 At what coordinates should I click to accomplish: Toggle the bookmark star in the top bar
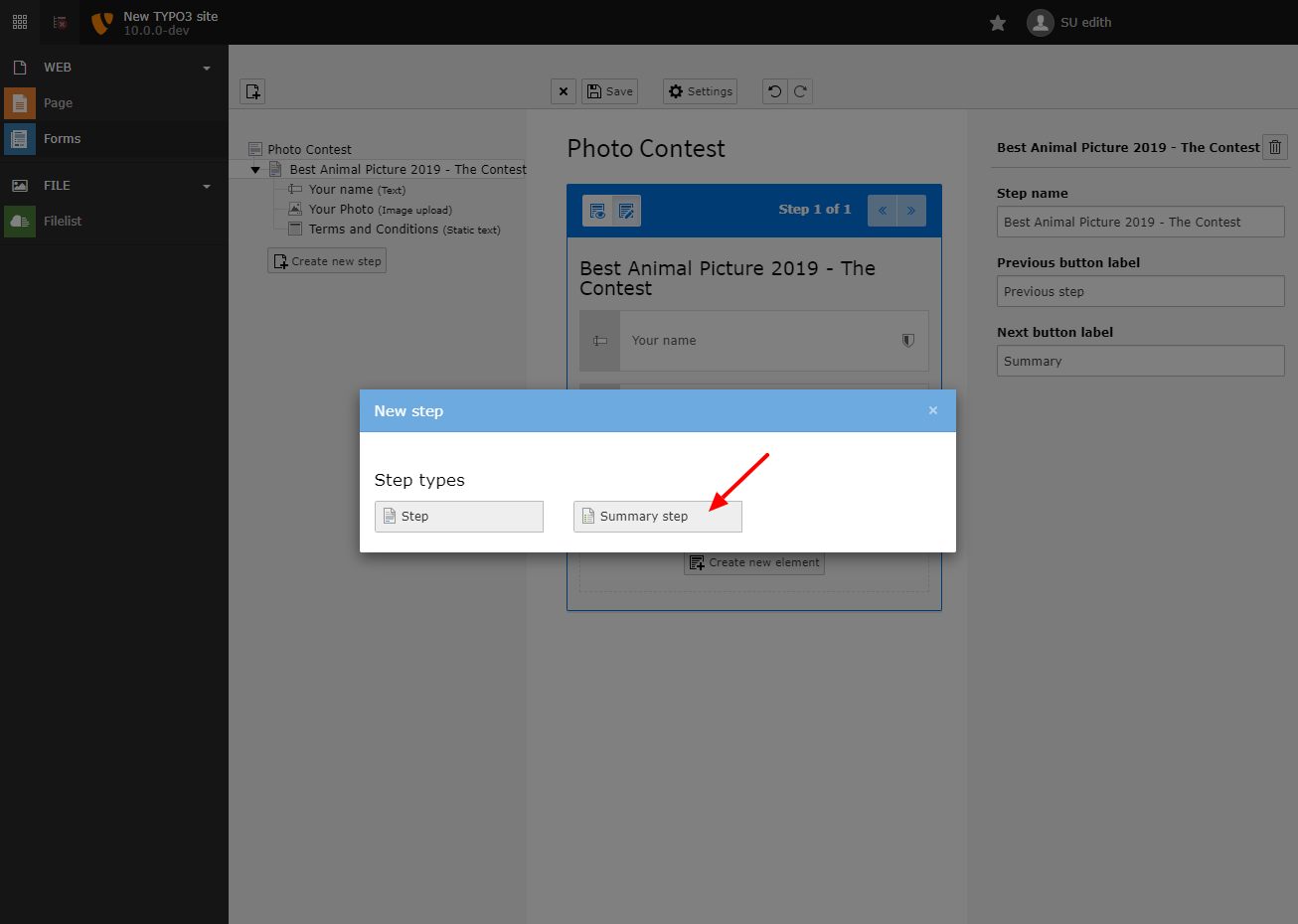click(x=997, y=22)
